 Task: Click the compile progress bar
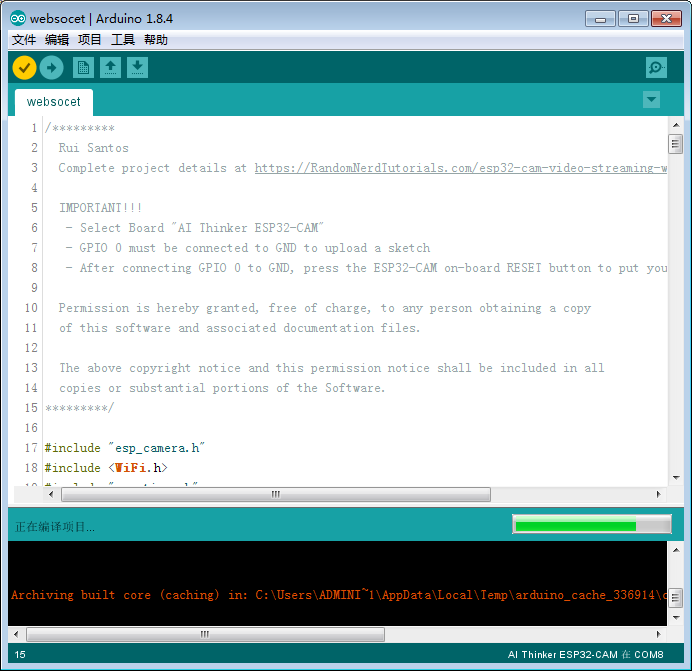[x=592, y=525]
